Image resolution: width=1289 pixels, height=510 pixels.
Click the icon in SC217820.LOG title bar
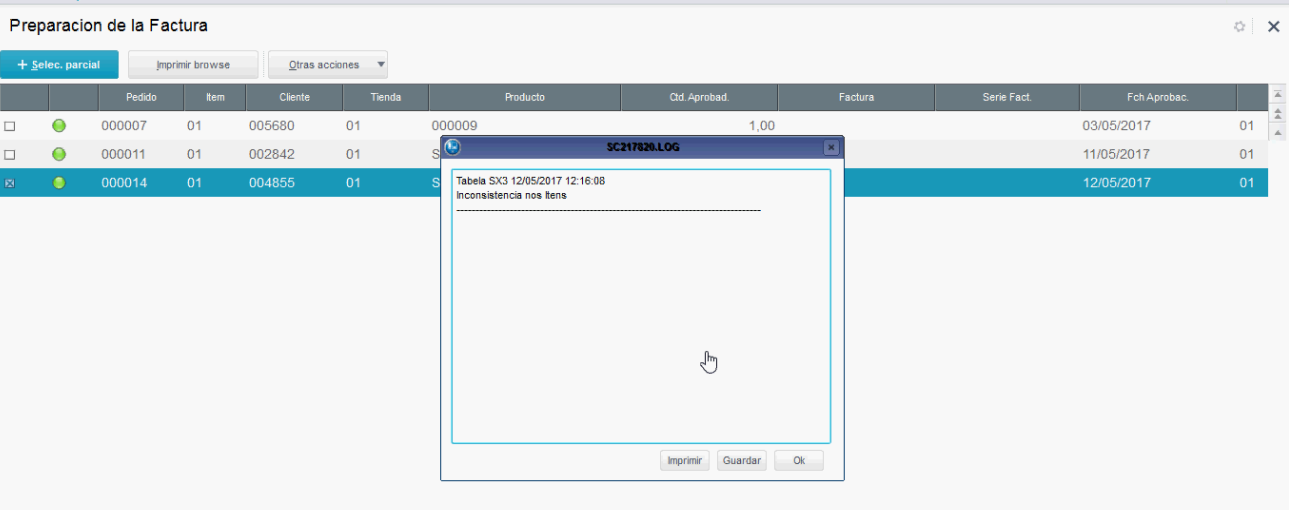(x=452, y=147)
